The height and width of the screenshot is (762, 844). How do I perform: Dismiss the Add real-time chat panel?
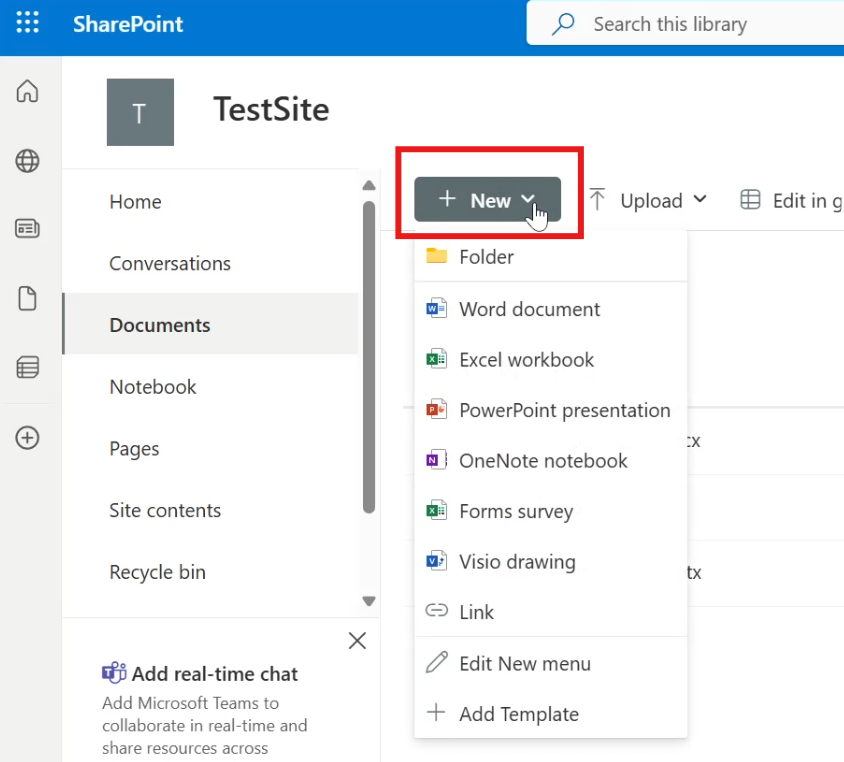(357, 640)
